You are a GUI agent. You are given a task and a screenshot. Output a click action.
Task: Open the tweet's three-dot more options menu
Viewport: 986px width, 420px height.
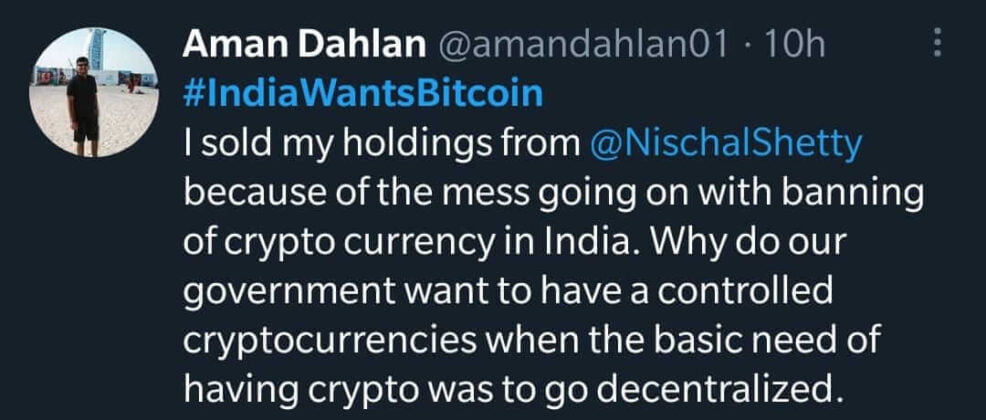937,42
